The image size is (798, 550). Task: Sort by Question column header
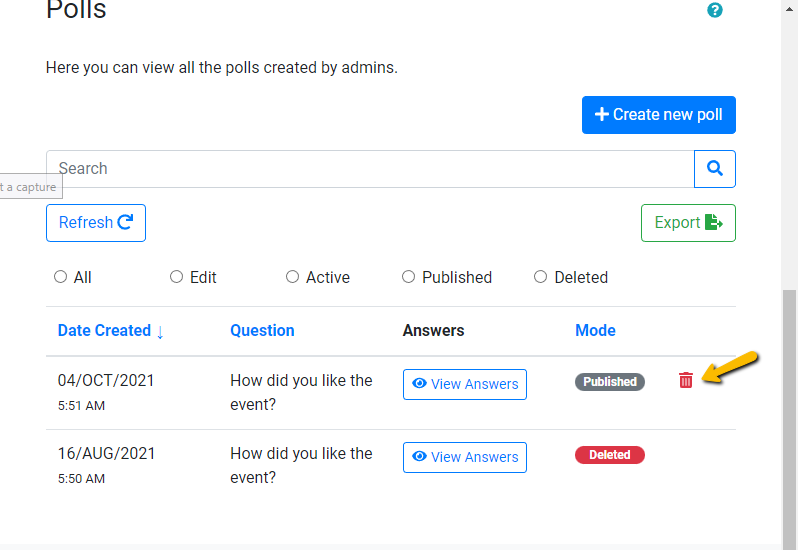click(x=262, y=331)
